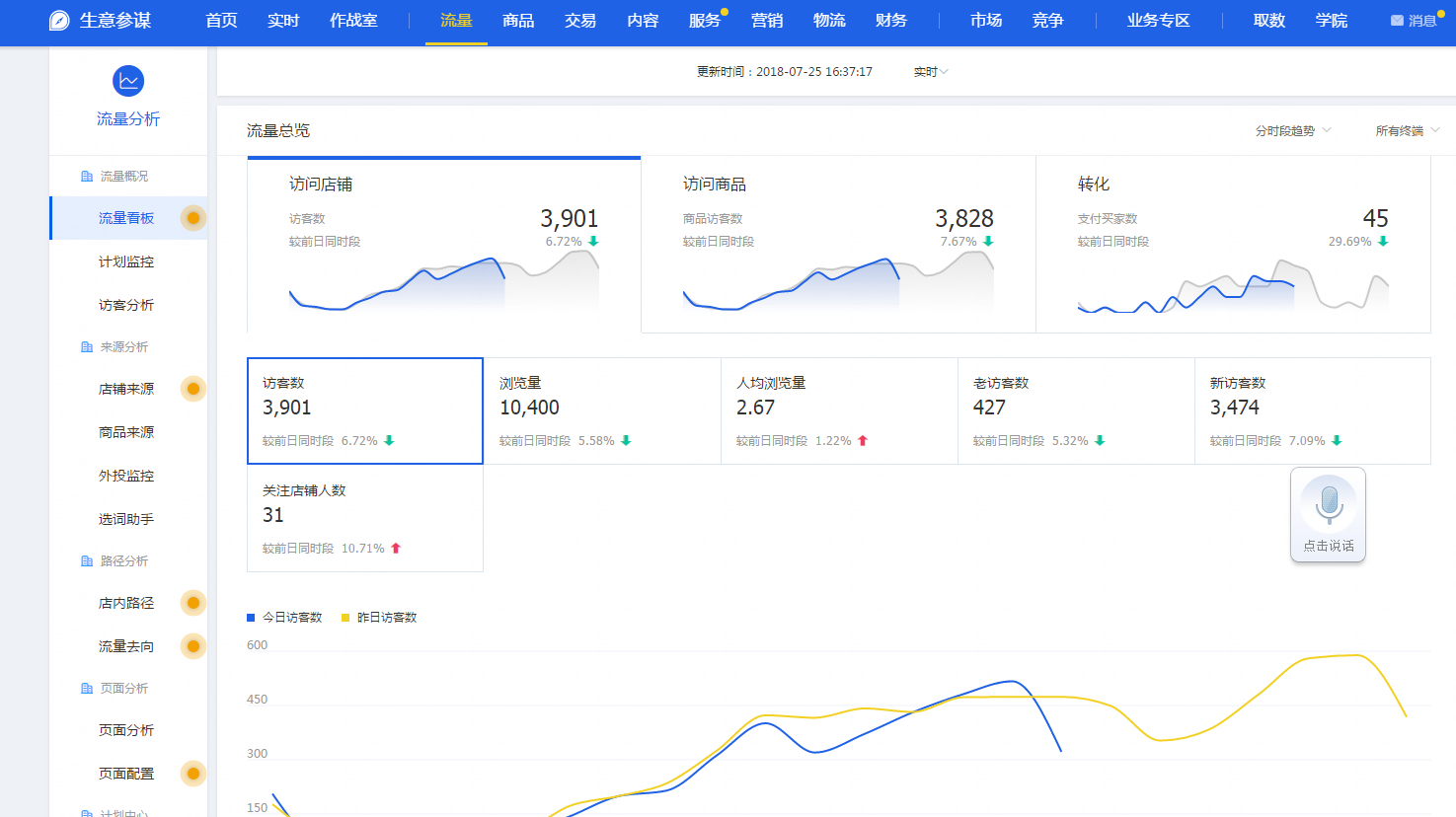Open 竞争 in top navigation
The height and width of the screenshot is (817, 1456).
(x=1047, y=21)
